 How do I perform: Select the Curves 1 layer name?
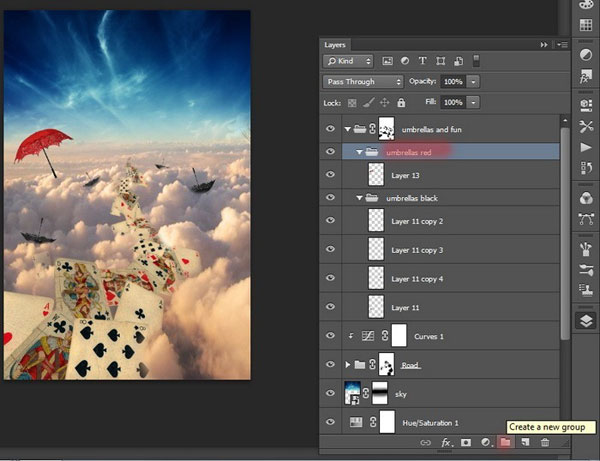[429, 337]
